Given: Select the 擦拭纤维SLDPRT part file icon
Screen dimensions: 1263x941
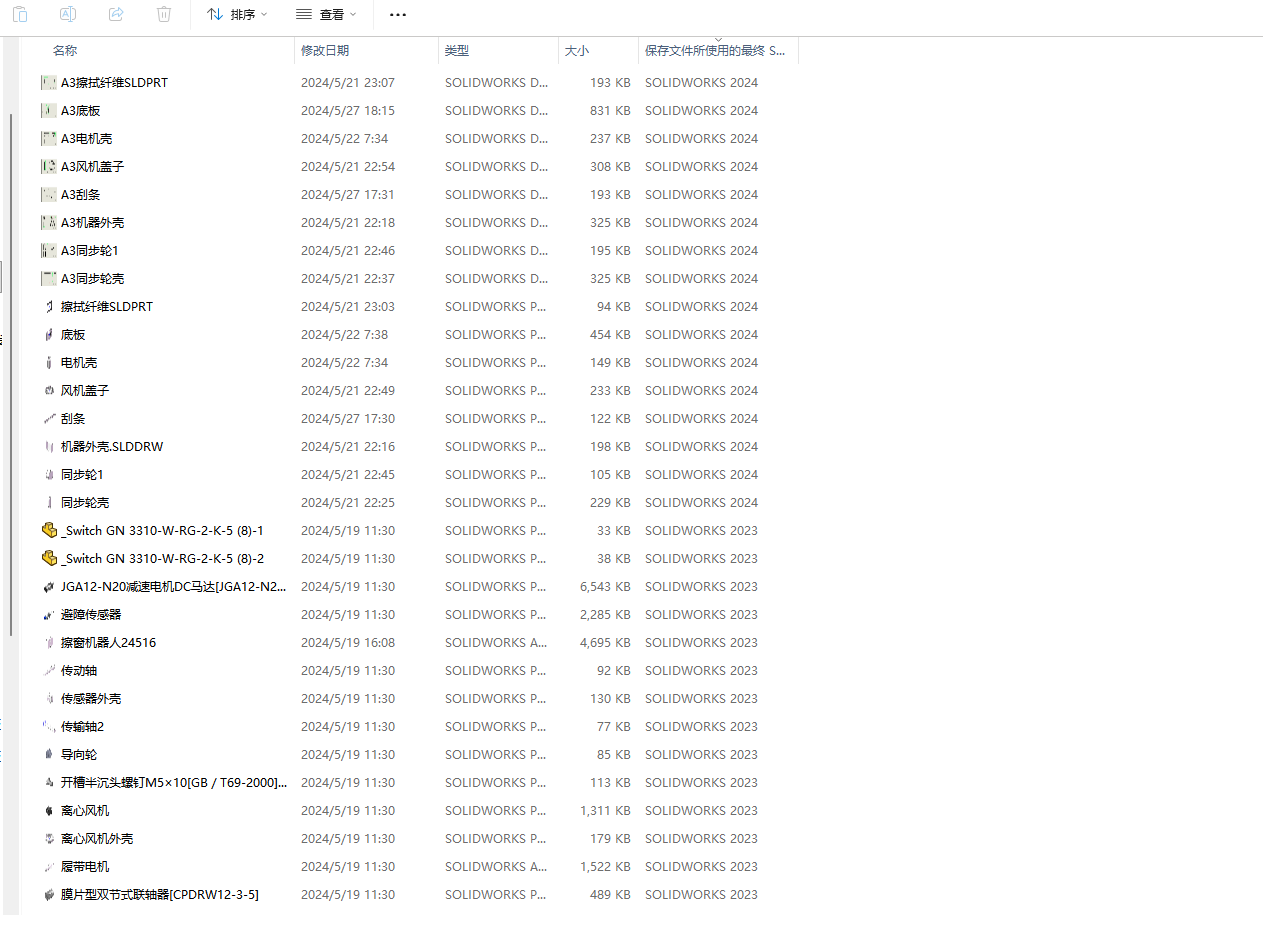Looking at the screenshot, I should coord(49,306).
